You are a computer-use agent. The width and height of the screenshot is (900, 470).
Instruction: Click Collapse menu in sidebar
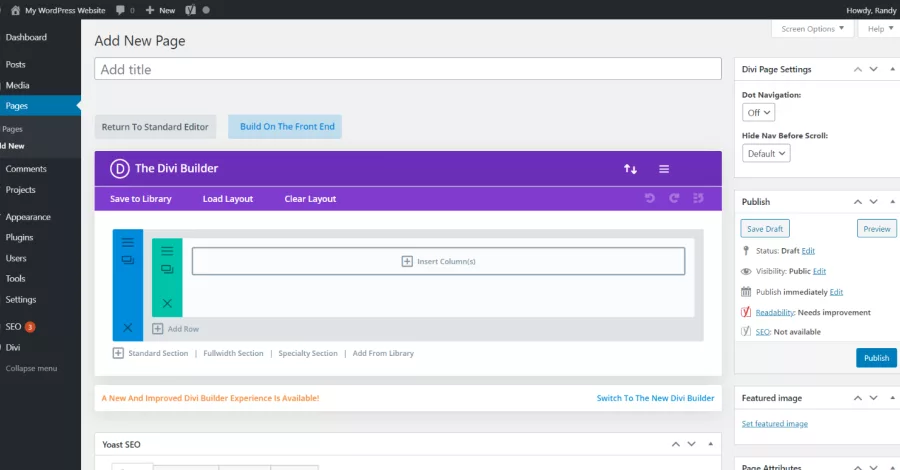pyautogui.click(x=31, y=368)
